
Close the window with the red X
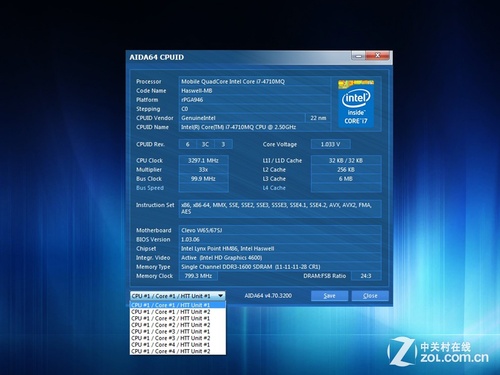pyautogui.click(x=377, y=56)
